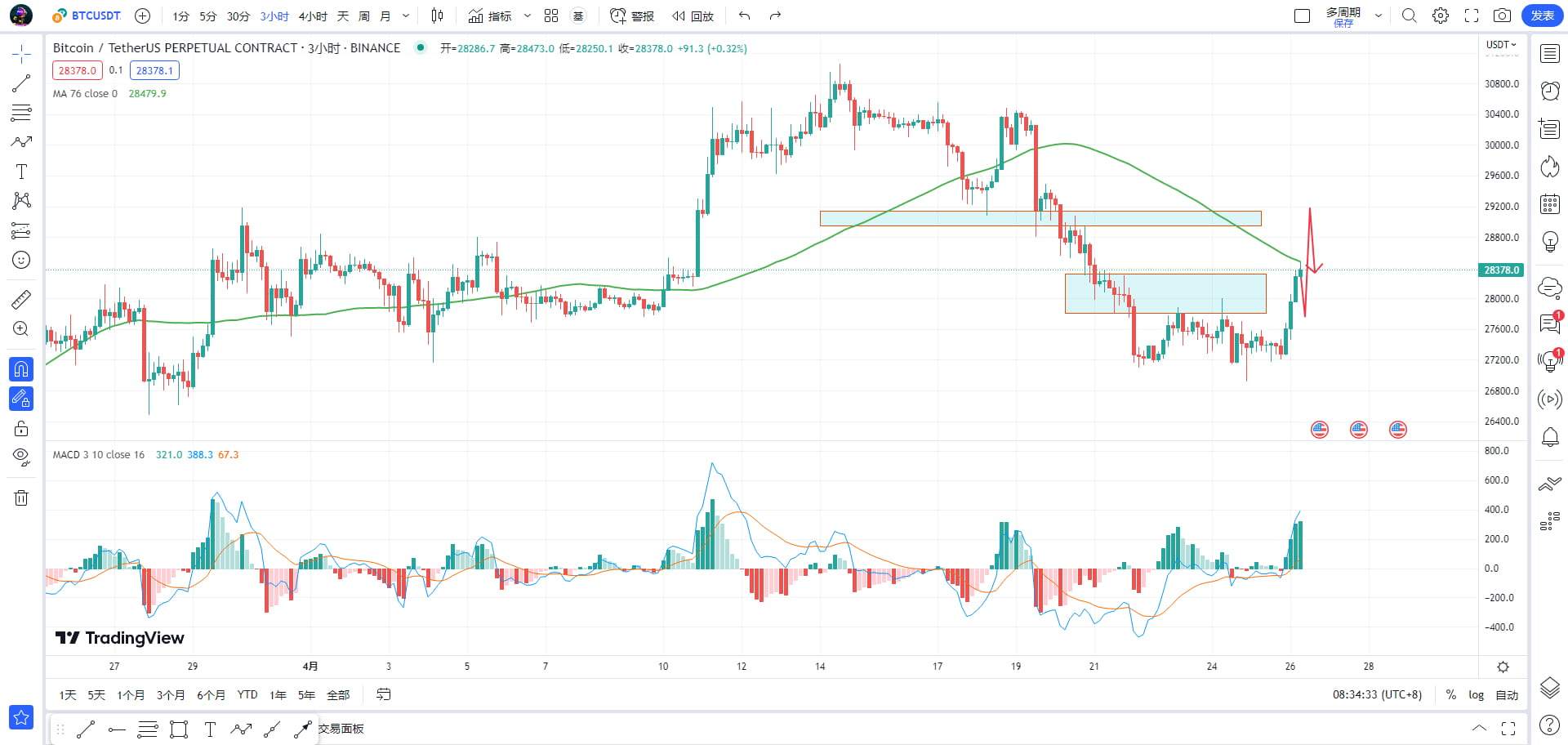Screen dimensions: 1568x745
Task: Toggle percent scale mode
Action: (x=1451, y=695)
